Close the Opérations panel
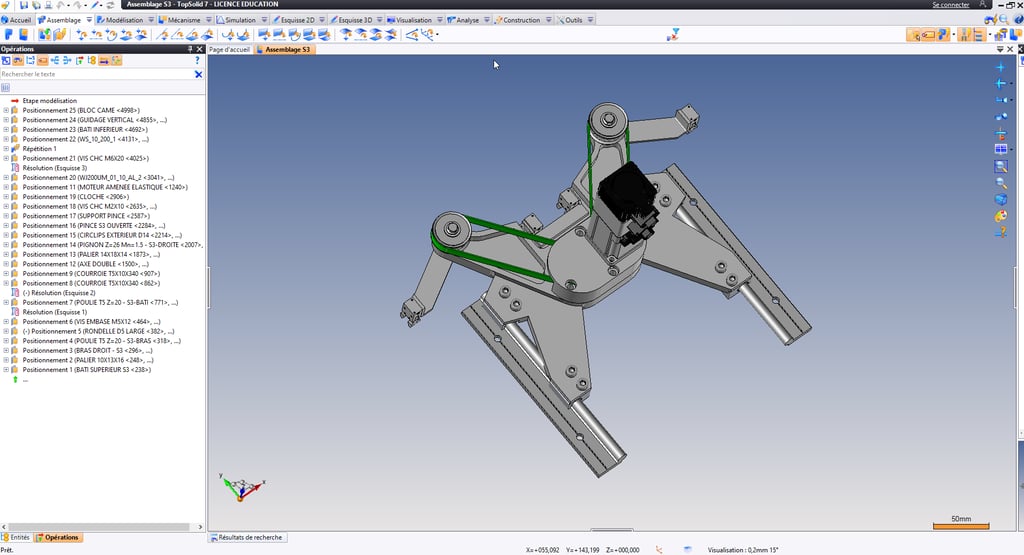This screenshot has height=555, width=1024. 200,49
